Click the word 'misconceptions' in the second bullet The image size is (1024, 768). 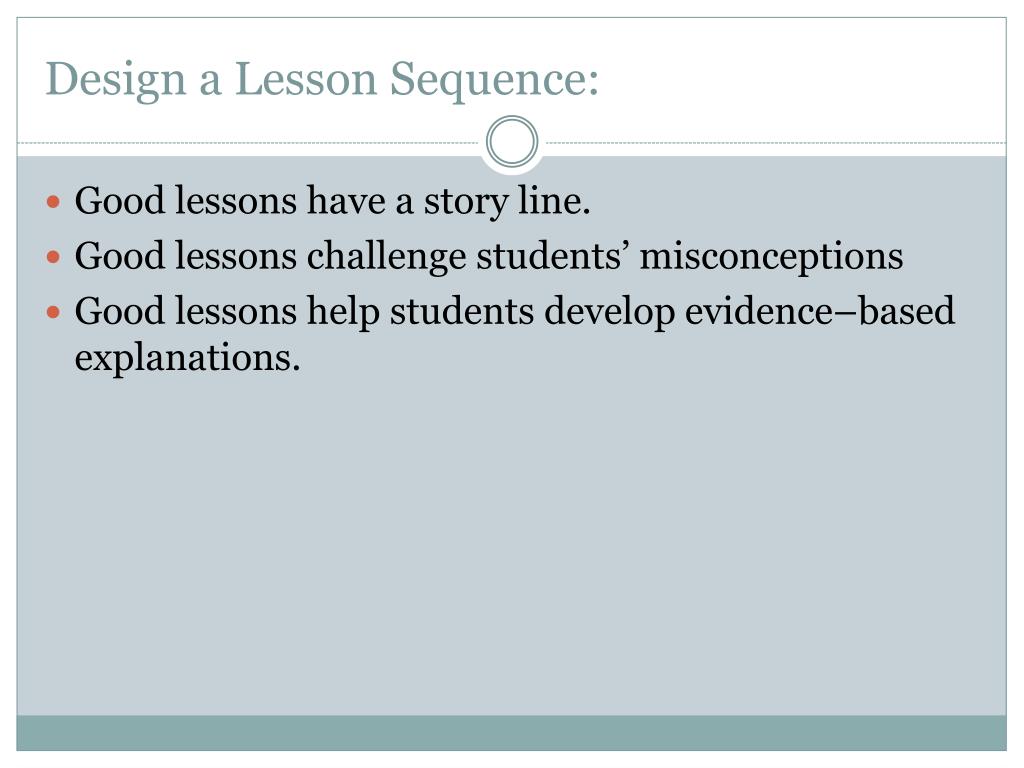pyautogui.click(x=771, y=257)
